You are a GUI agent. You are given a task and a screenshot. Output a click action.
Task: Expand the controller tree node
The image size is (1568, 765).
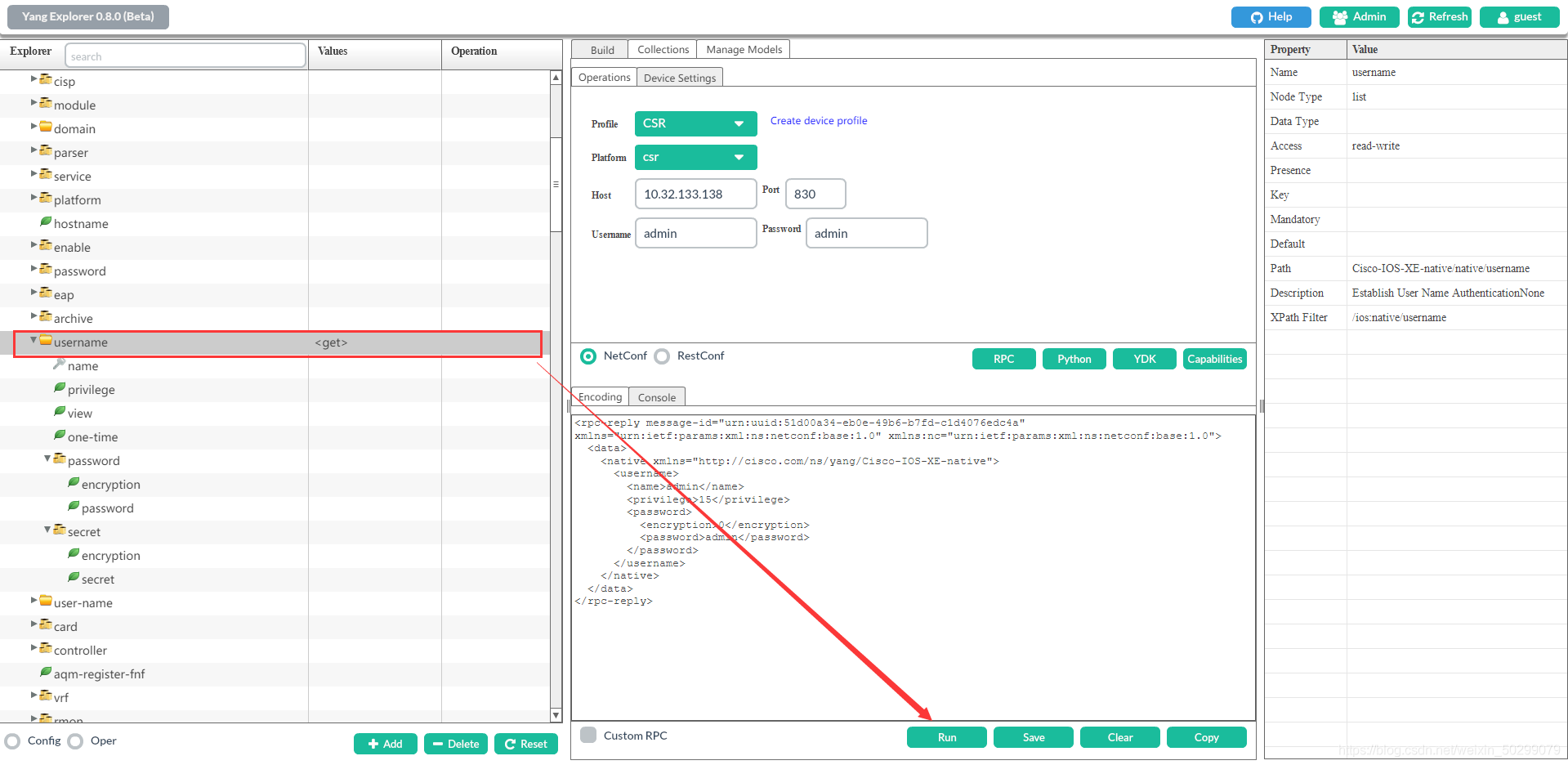point(34,648)
